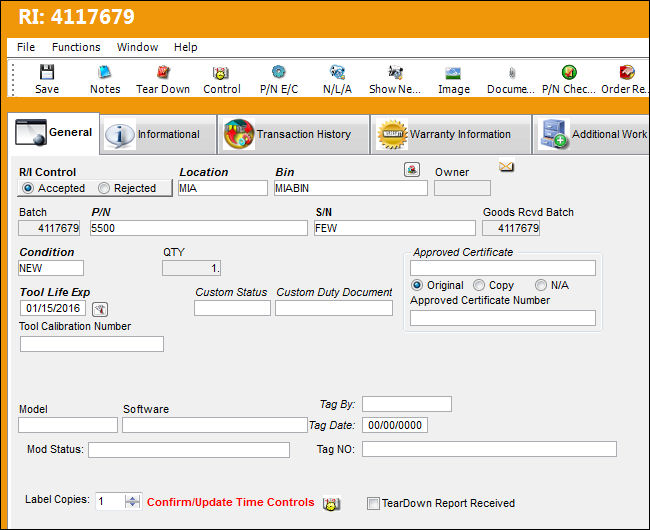Click the small icon button above the Bin field
The image size is (650, 530).
[x=412, y=169]
